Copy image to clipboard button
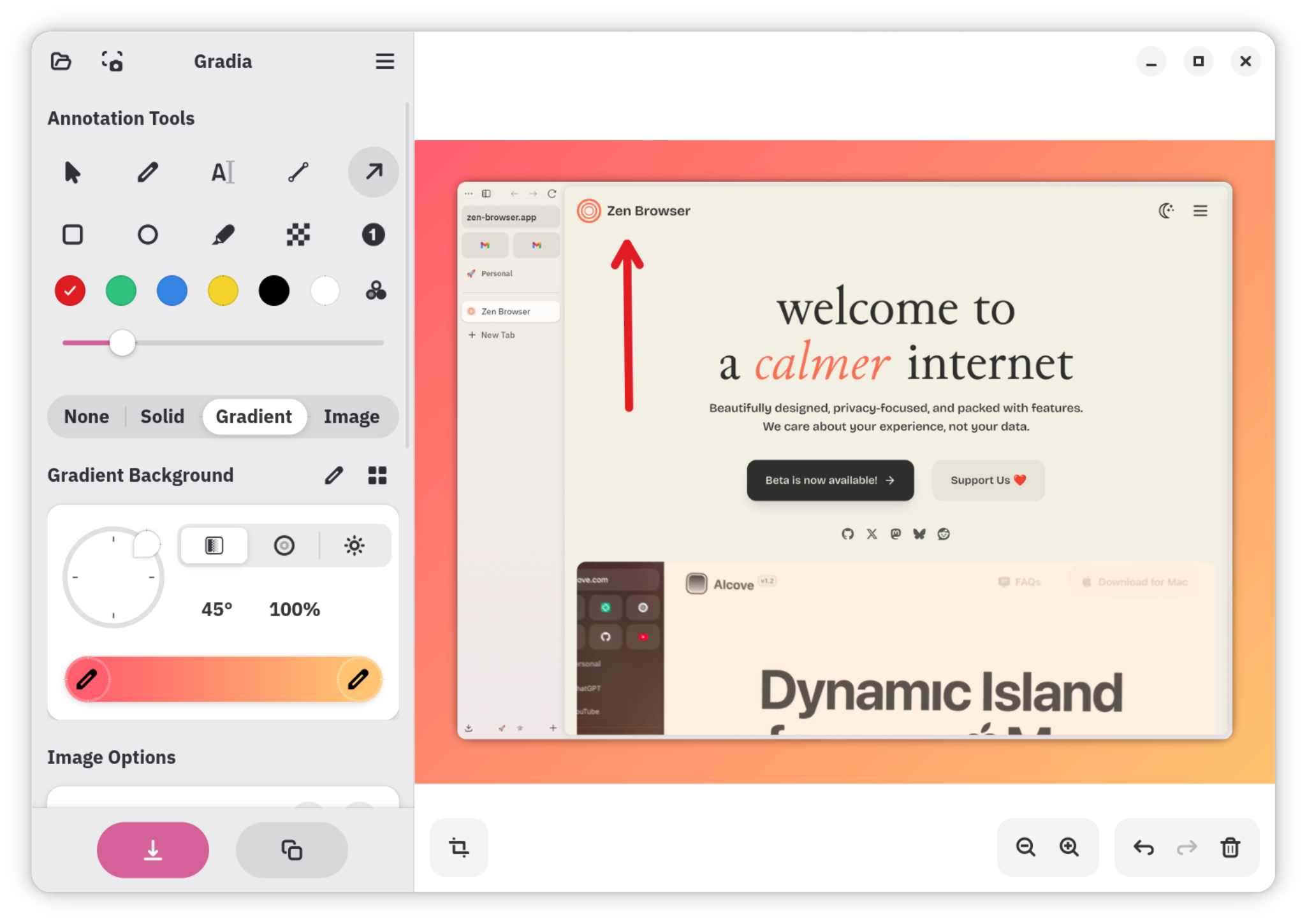Screen dimensions: 1307x924 pyautogui.click(x=291, y=849)
